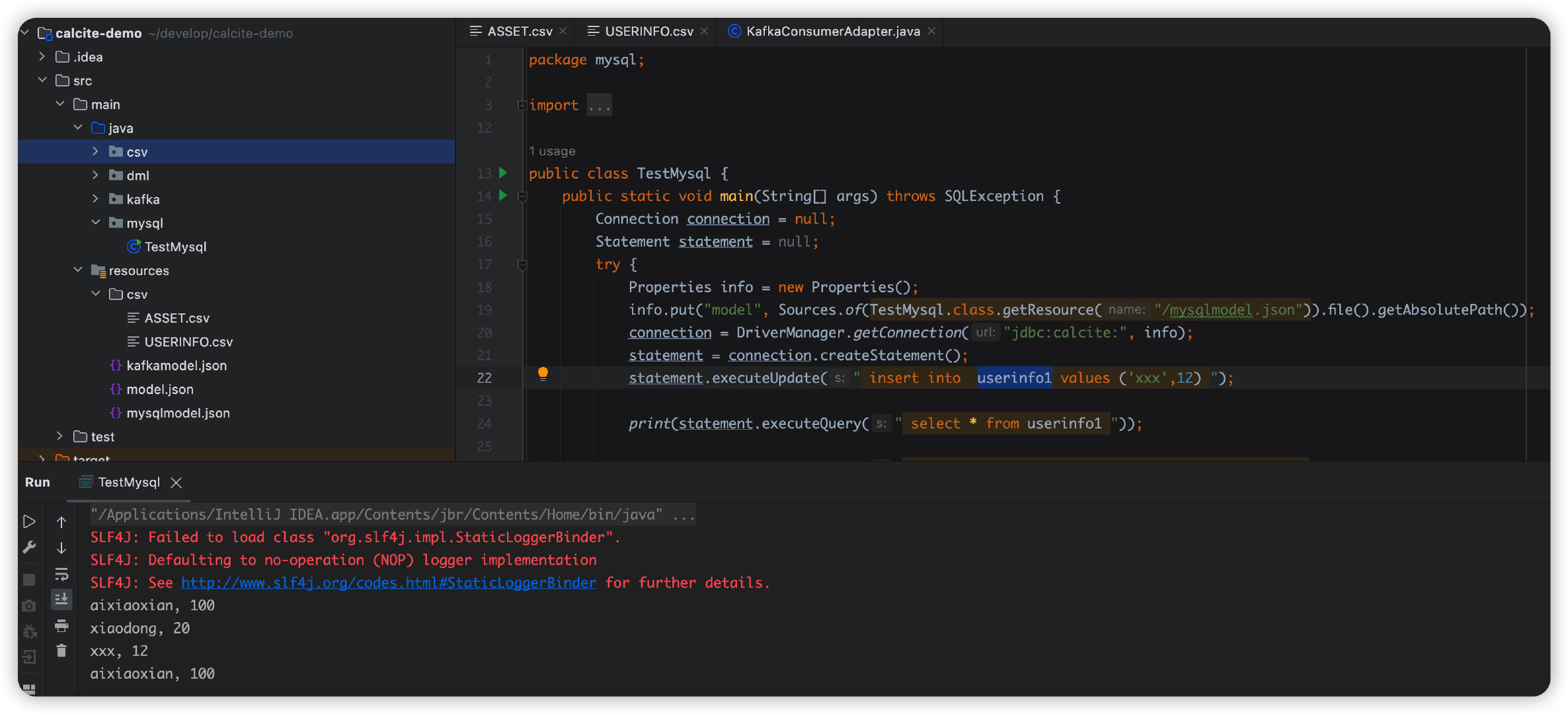Open the slf4j StaticLoggerBinder link
Image resolution: width=1568 pixels, height=714 pixels.
388,582
